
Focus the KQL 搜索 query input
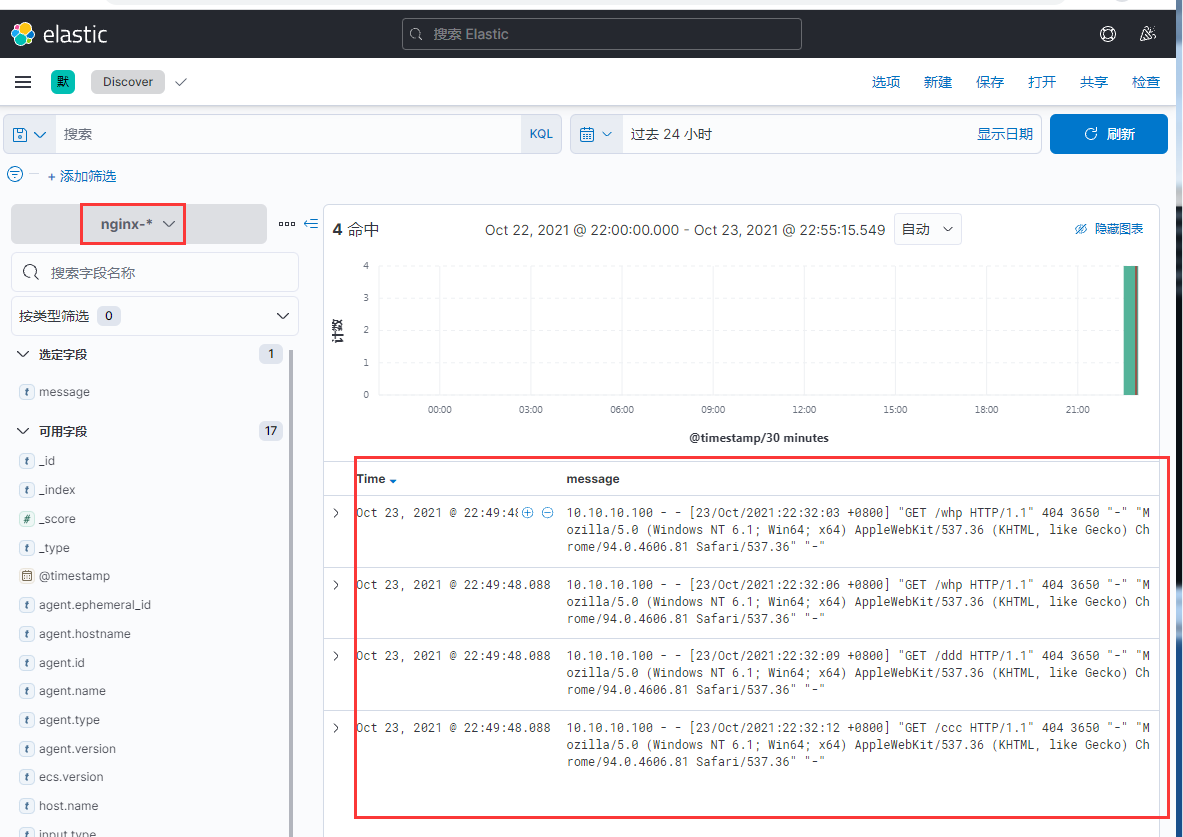(288, 134)
